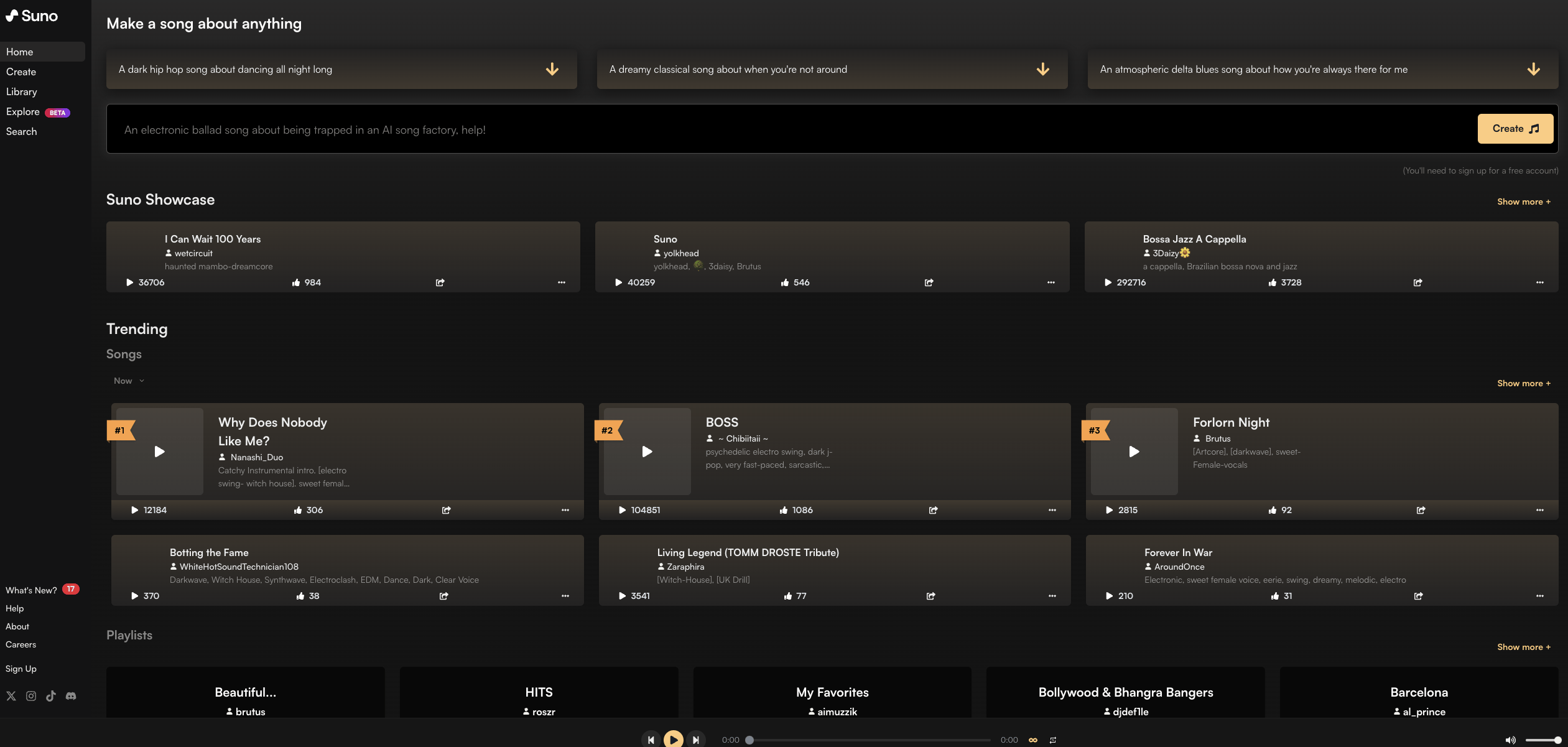Click Sign Up in the sidebar
This screenshot has height=747, width=1568.
click(21, 669)
